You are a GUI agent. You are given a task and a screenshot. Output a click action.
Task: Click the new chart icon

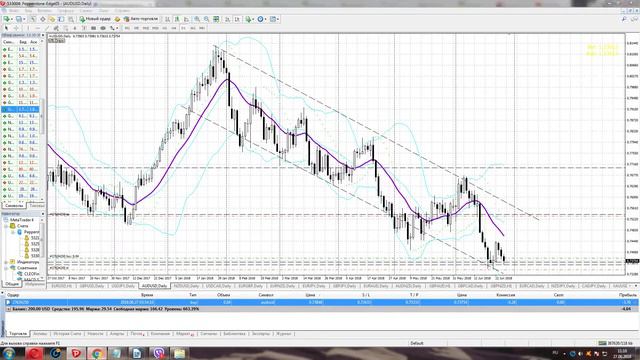[7, 19]
